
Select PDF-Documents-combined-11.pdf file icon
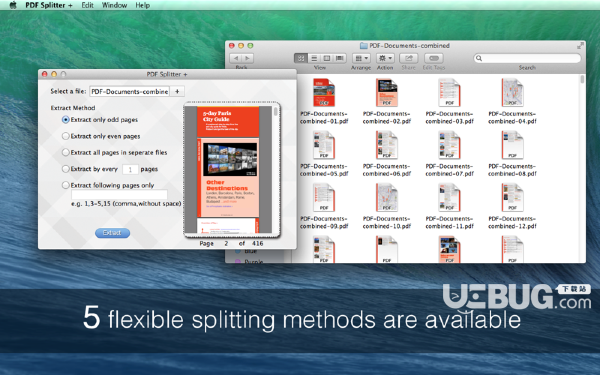449,197
